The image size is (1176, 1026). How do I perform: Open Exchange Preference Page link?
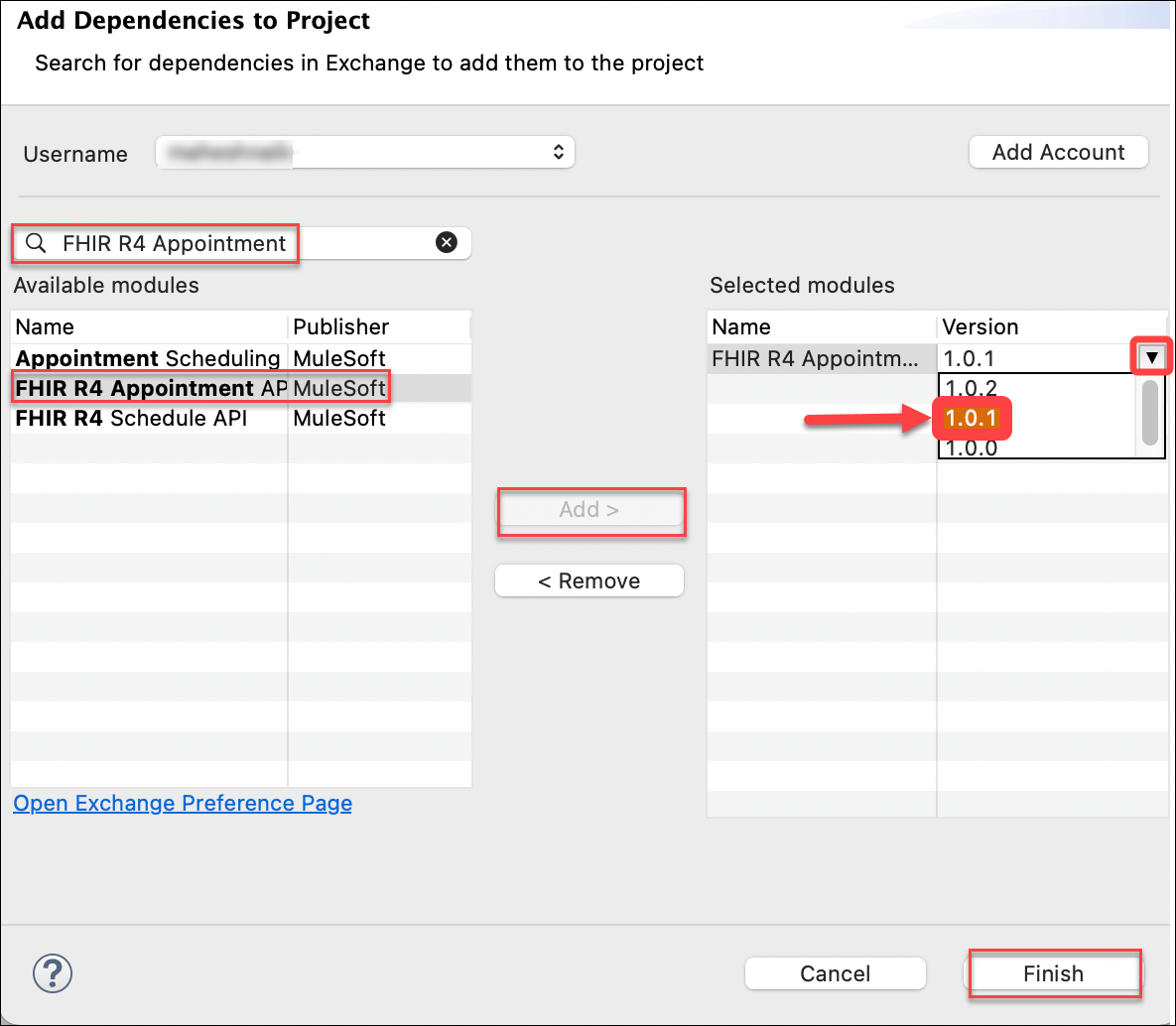point(183,804)
